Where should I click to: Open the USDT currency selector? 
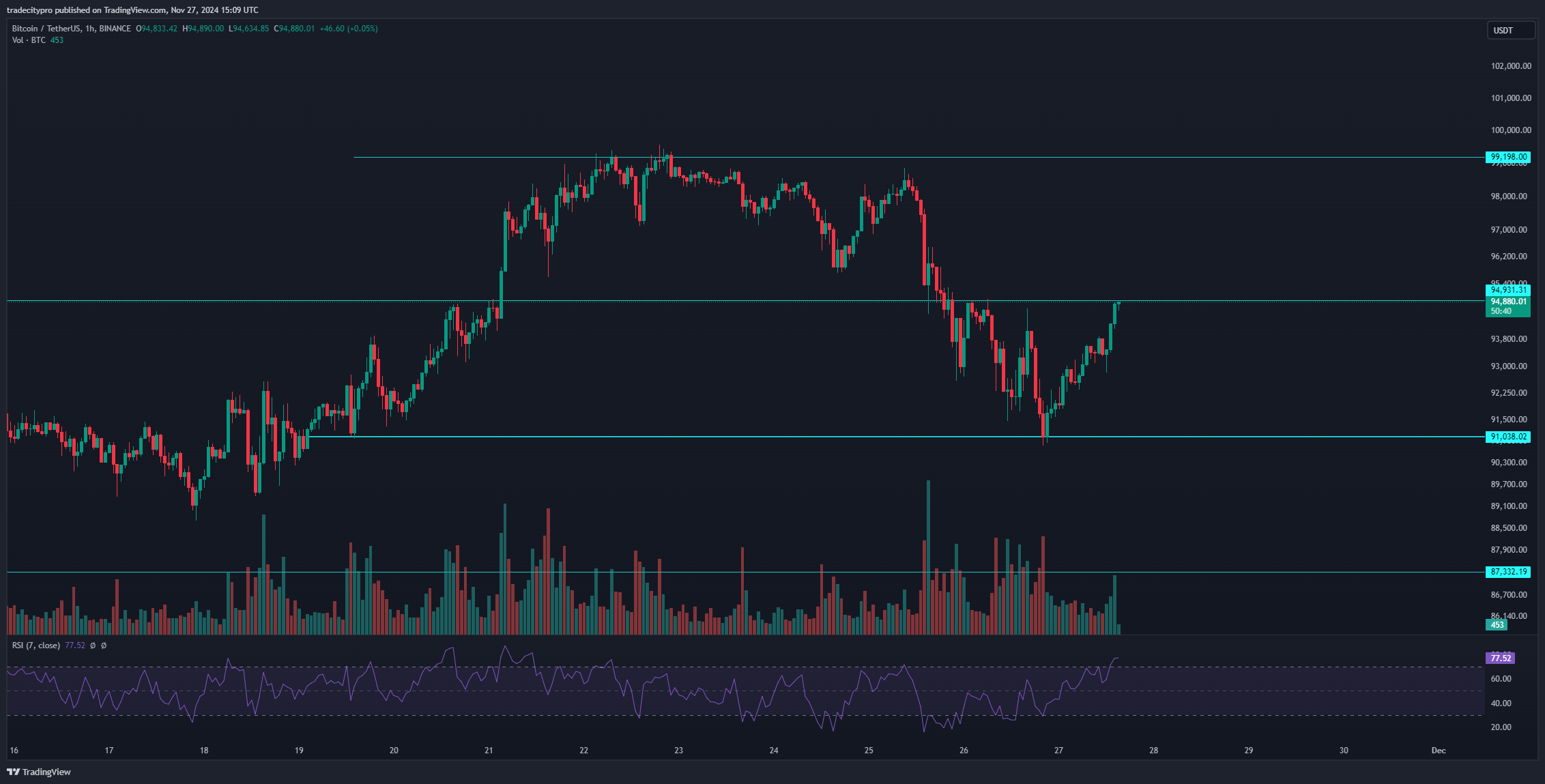point(1511,30)
